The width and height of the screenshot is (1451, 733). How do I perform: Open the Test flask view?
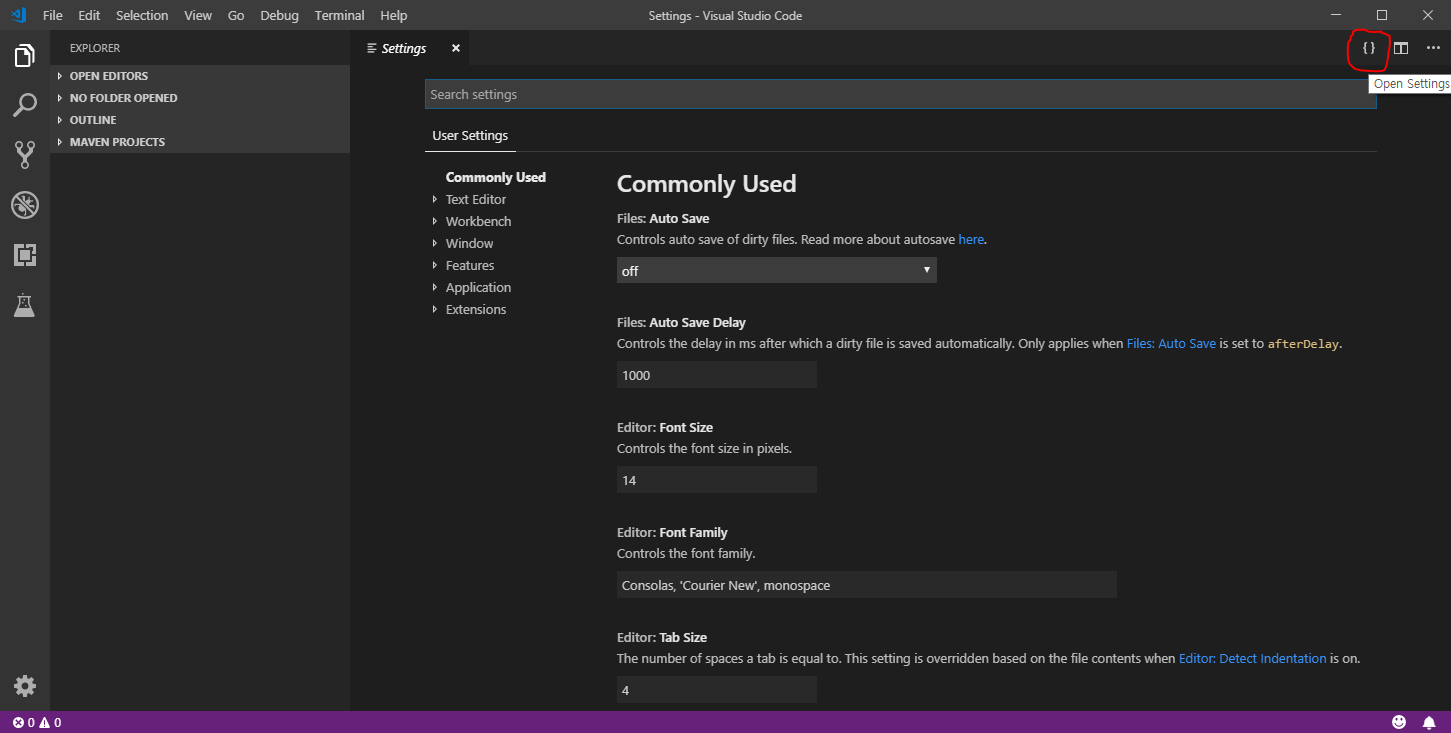click(25, 306)
